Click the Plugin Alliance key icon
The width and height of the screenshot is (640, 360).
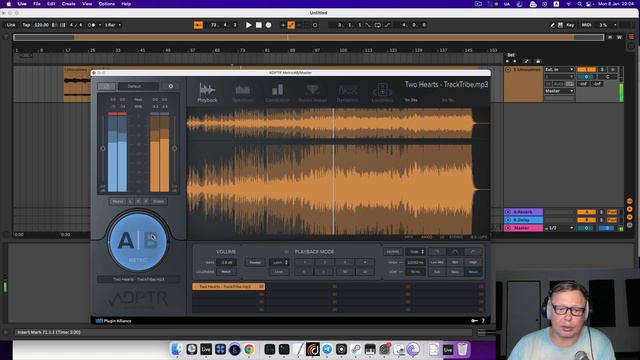pos(474,321)
